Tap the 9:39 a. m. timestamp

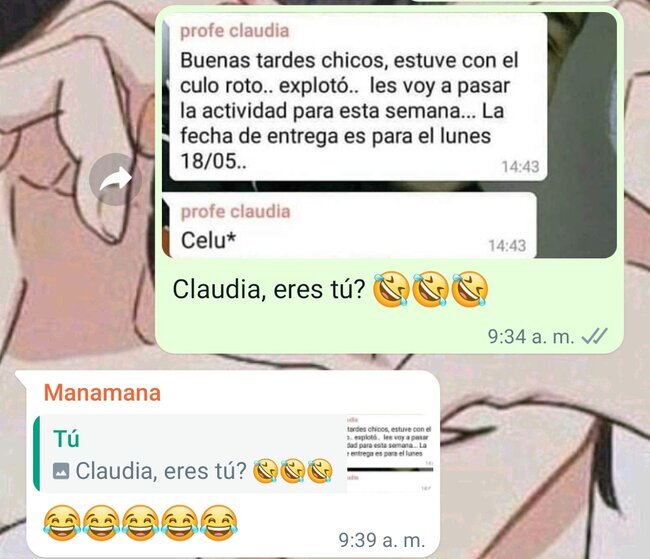click(x=382, y=540)
